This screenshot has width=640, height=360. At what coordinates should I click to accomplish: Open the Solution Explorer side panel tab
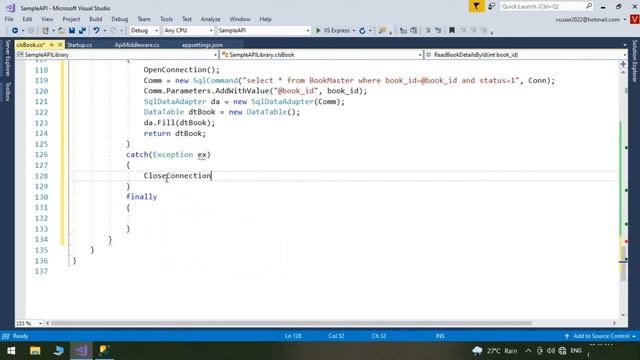(635, 61)
